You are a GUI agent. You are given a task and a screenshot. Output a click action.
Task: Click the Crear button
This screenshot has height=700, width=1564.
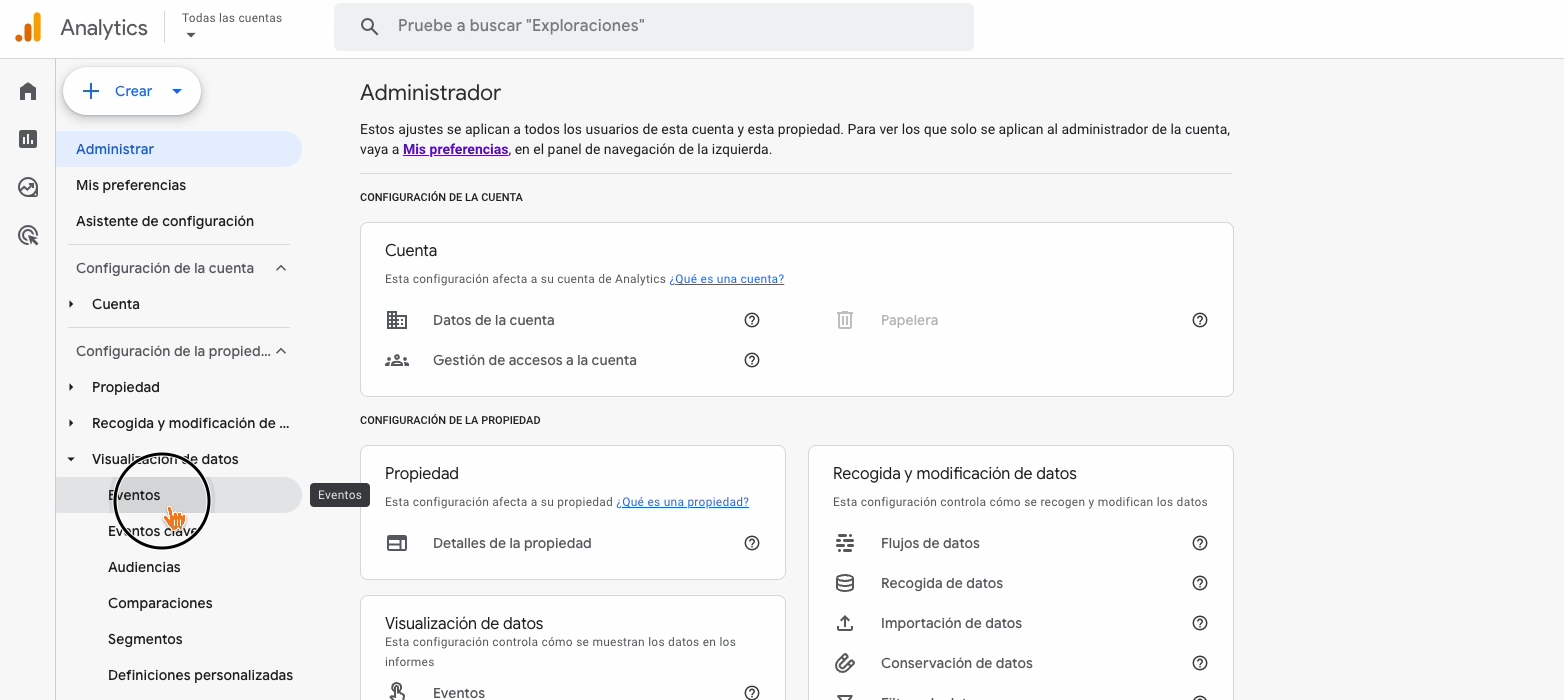tap(132, 91)
